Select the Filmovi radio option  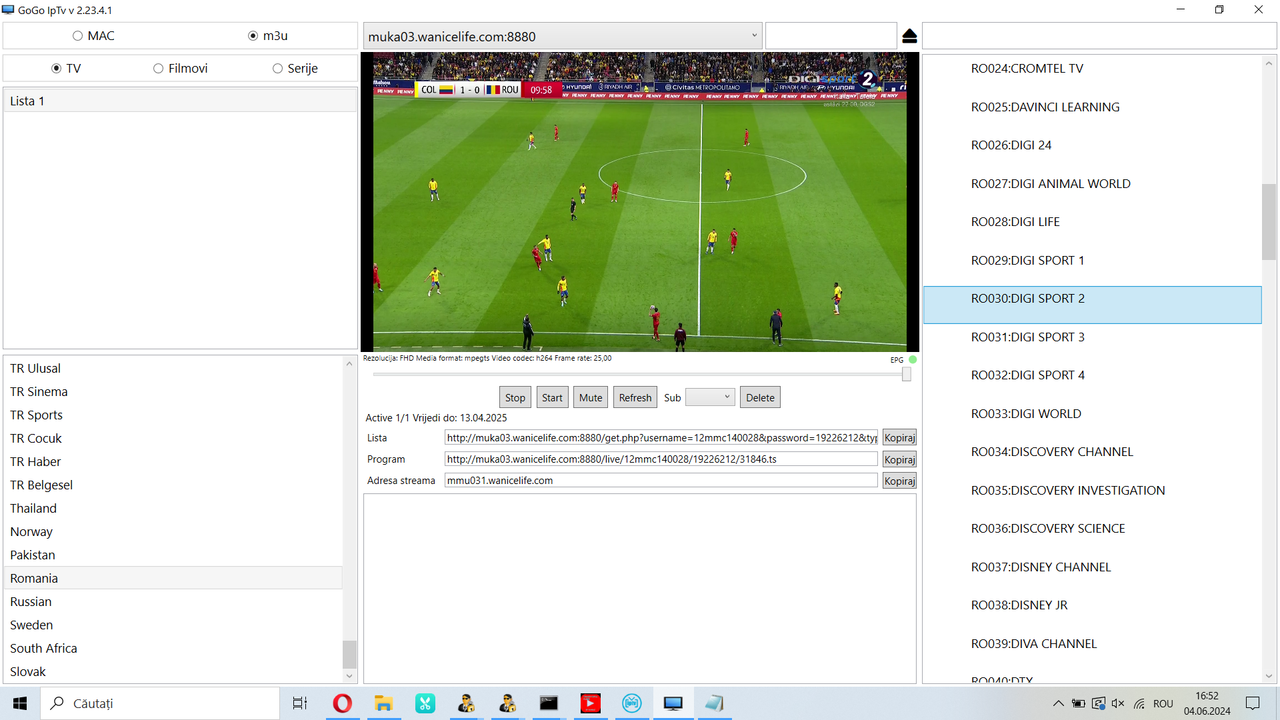point(158,69)
